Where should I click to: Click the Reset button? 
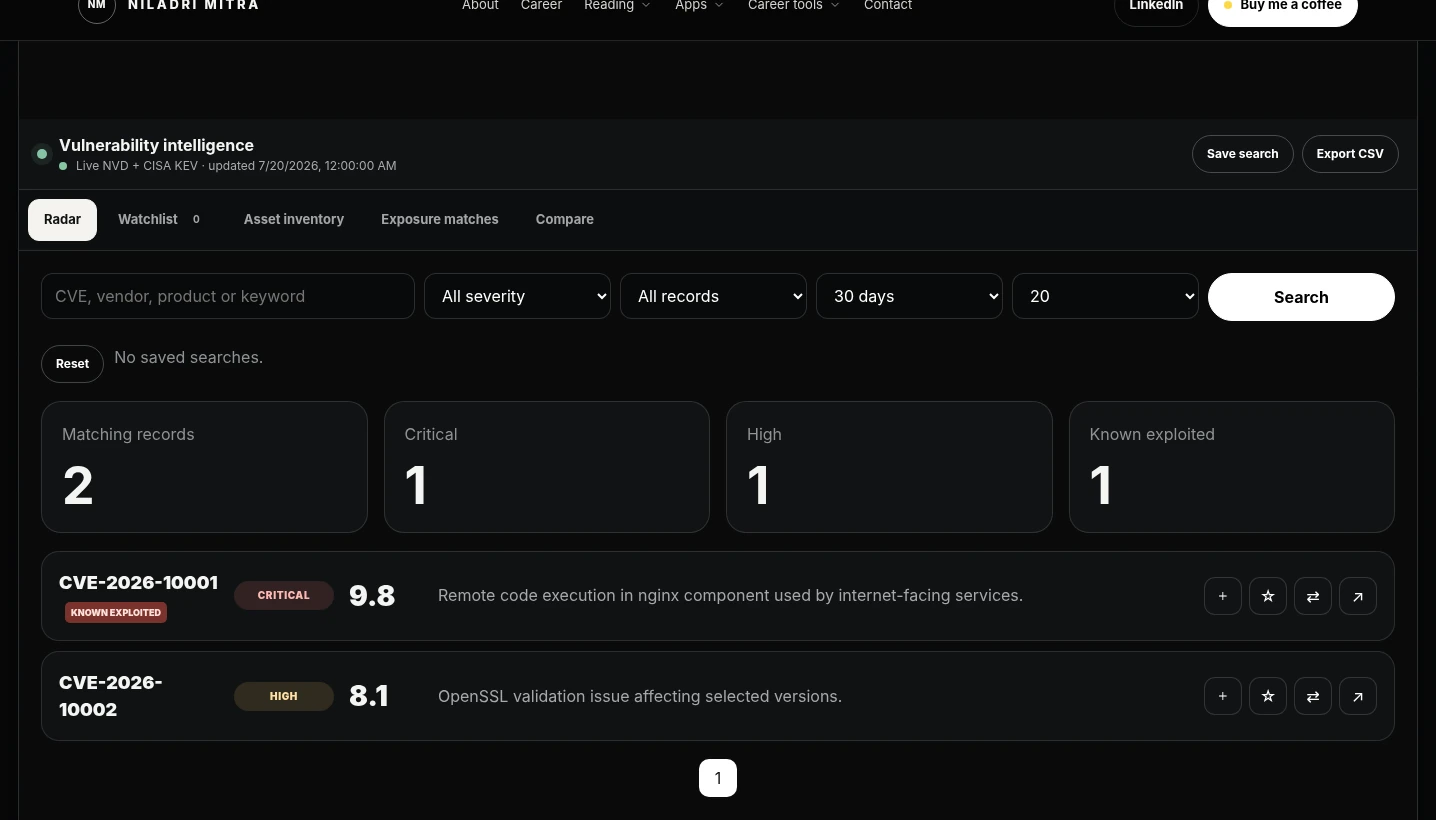point(72,364)
